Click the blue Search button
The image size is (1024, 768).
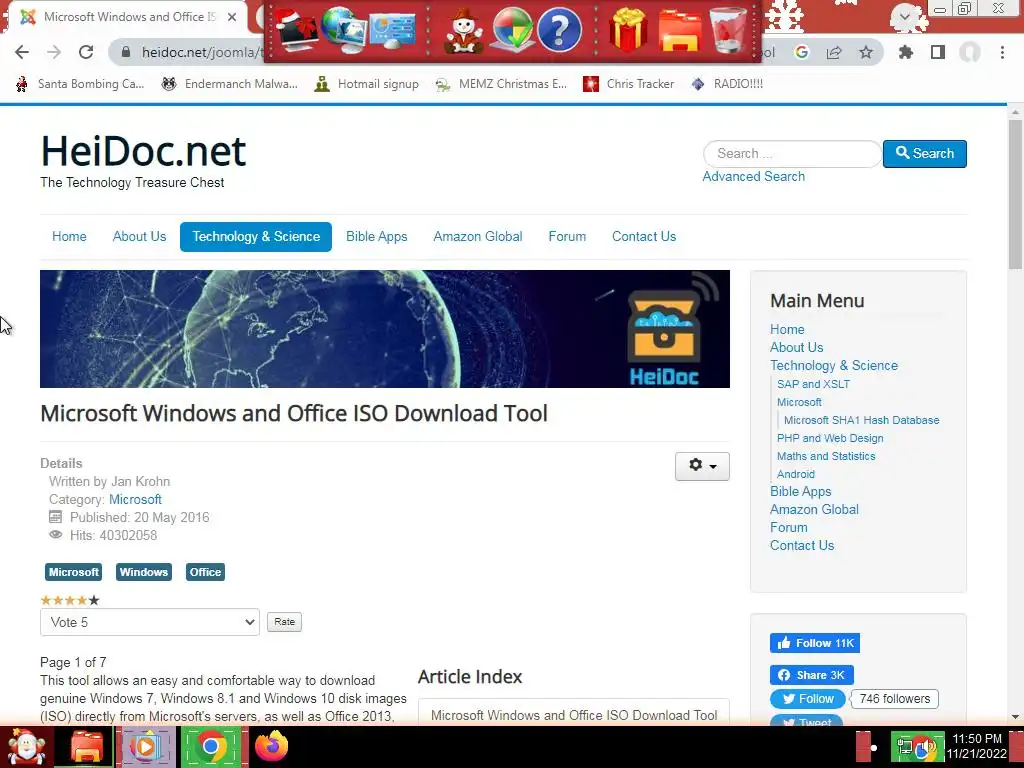[924, 153]
